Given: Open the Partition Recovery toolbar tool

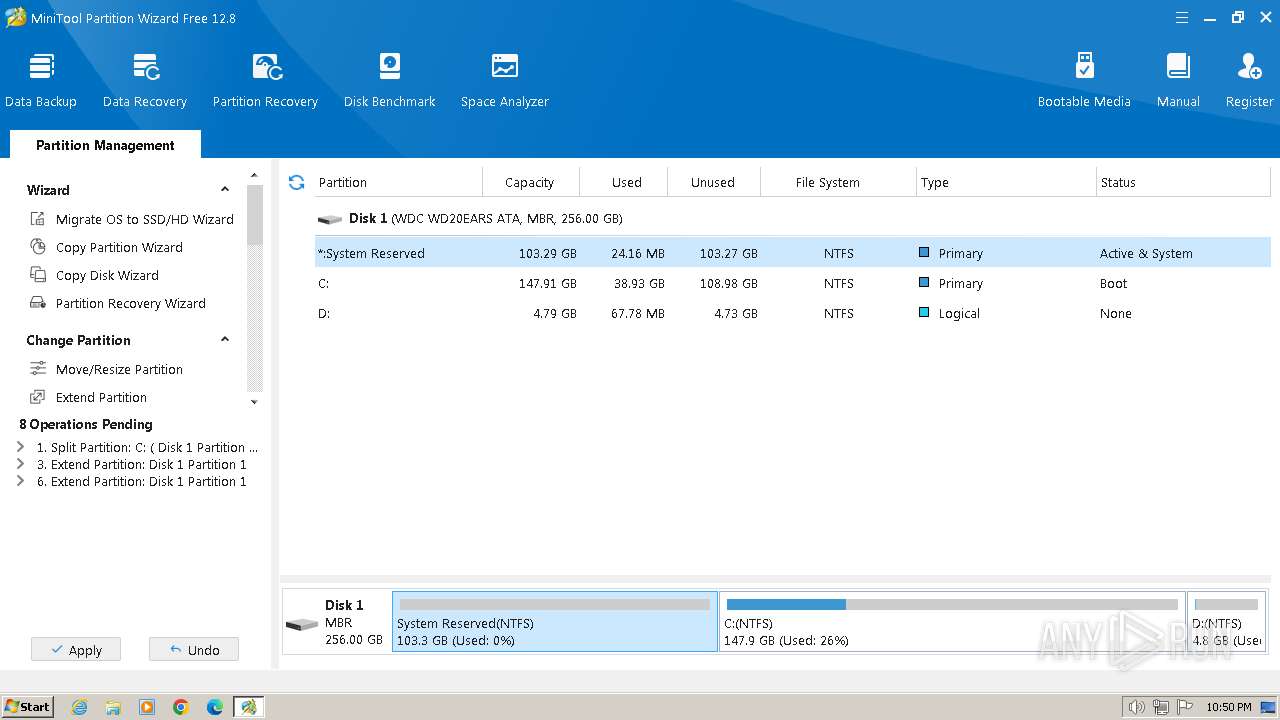Looking at the screenshot, I should 265,80.
